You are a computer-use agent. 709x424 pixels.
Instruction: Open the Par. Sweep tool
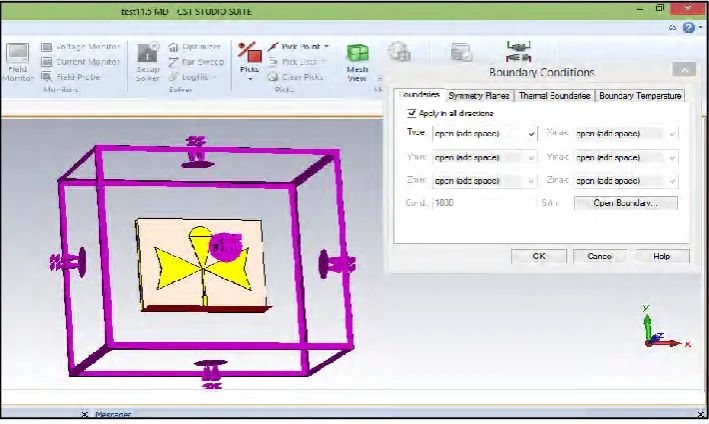click(x=197, y=62)
